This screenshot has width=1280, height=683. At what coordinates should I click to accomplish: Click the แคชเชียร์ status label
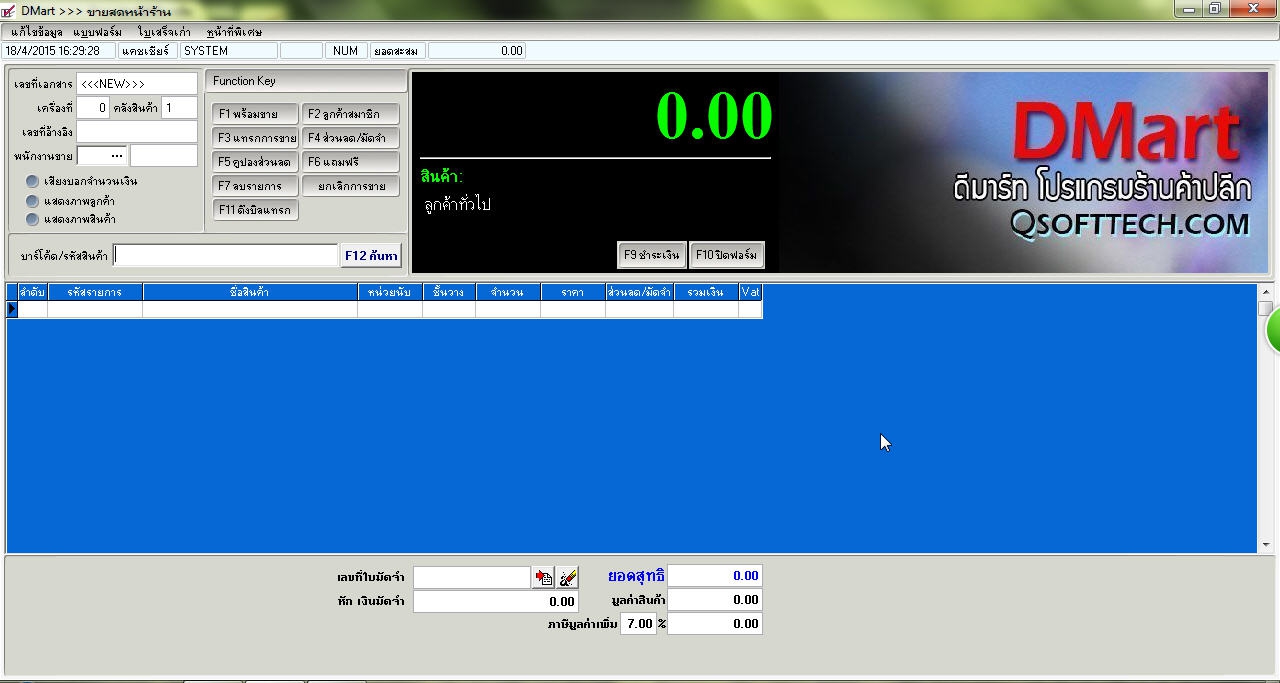pyautogui.click(x=147, y=50)
